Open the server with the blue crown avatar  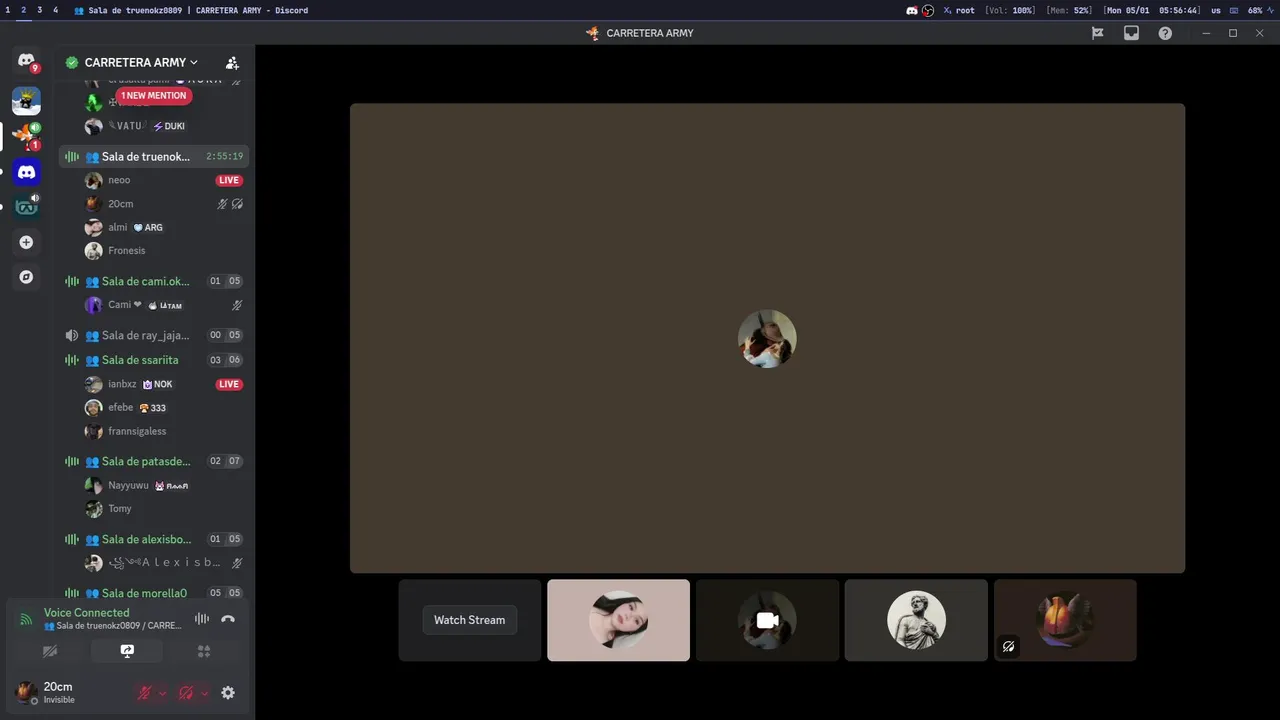[x=26, y=101]
